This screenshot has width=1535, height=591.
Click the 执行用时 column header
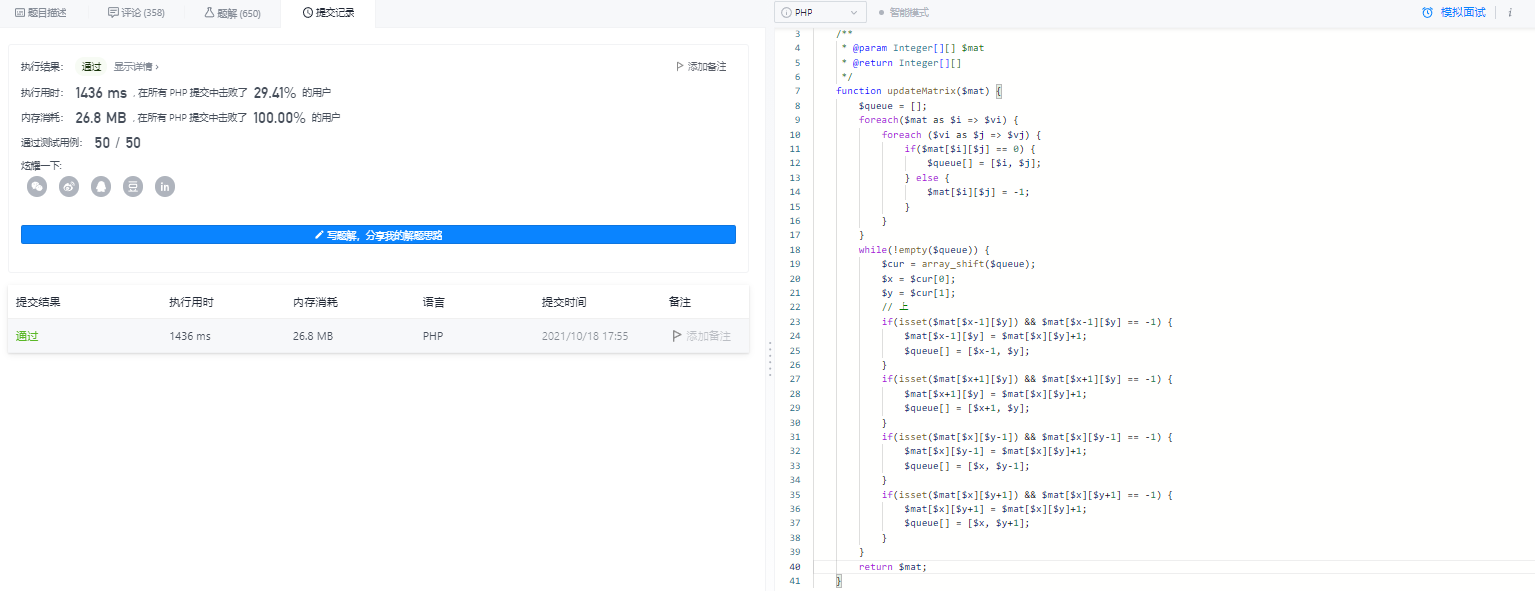point(191,302)
